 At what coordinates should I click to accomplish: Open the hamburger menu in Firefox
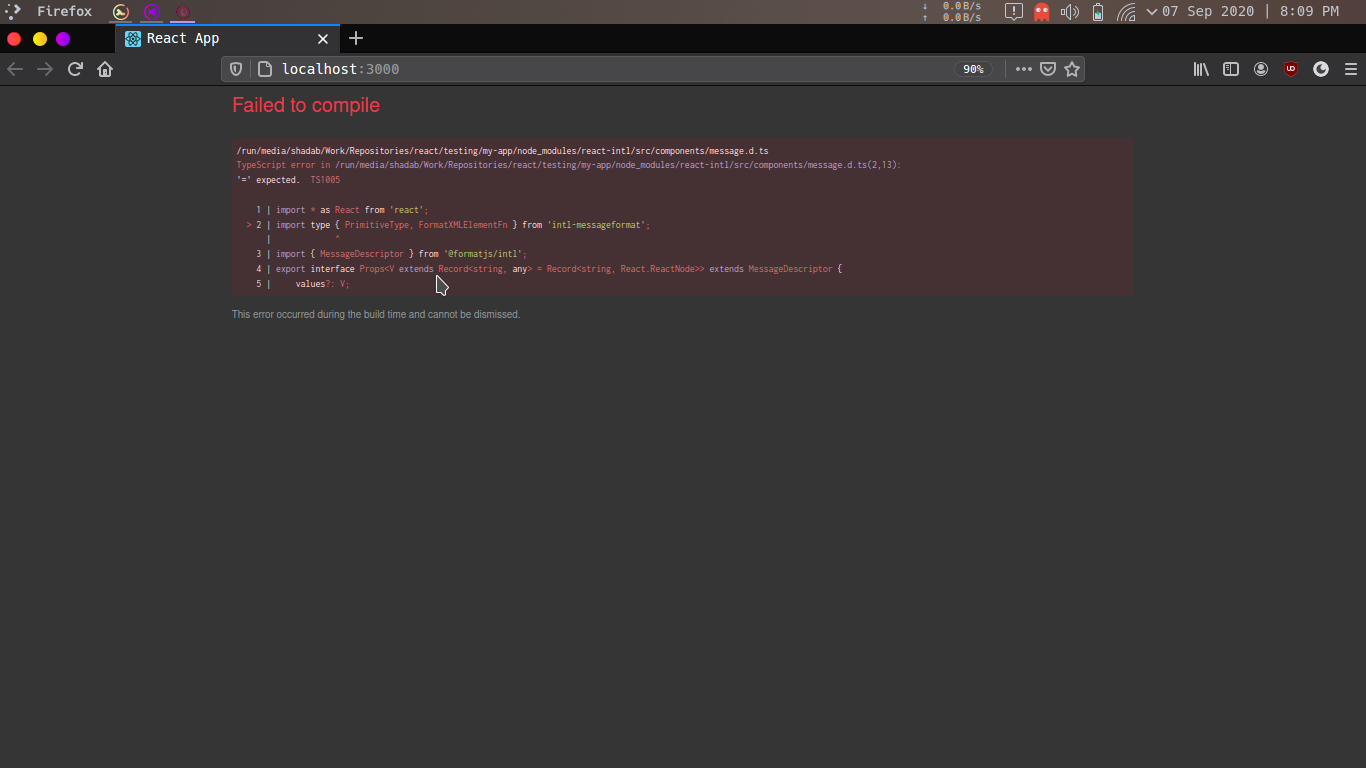coord(1350,69)
